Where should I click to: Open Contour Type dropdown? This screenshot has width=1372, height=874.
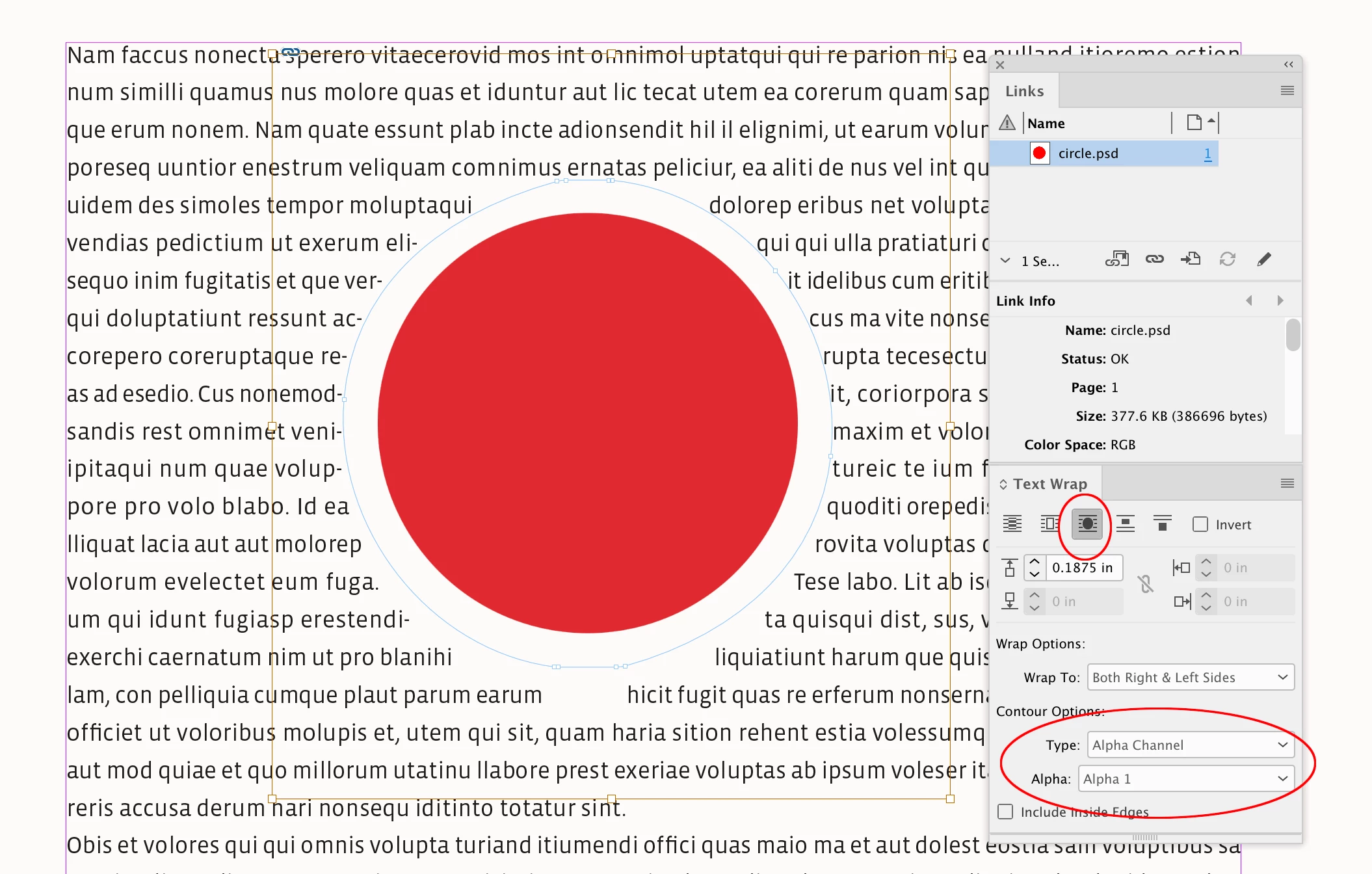[x=1191, y=745]
